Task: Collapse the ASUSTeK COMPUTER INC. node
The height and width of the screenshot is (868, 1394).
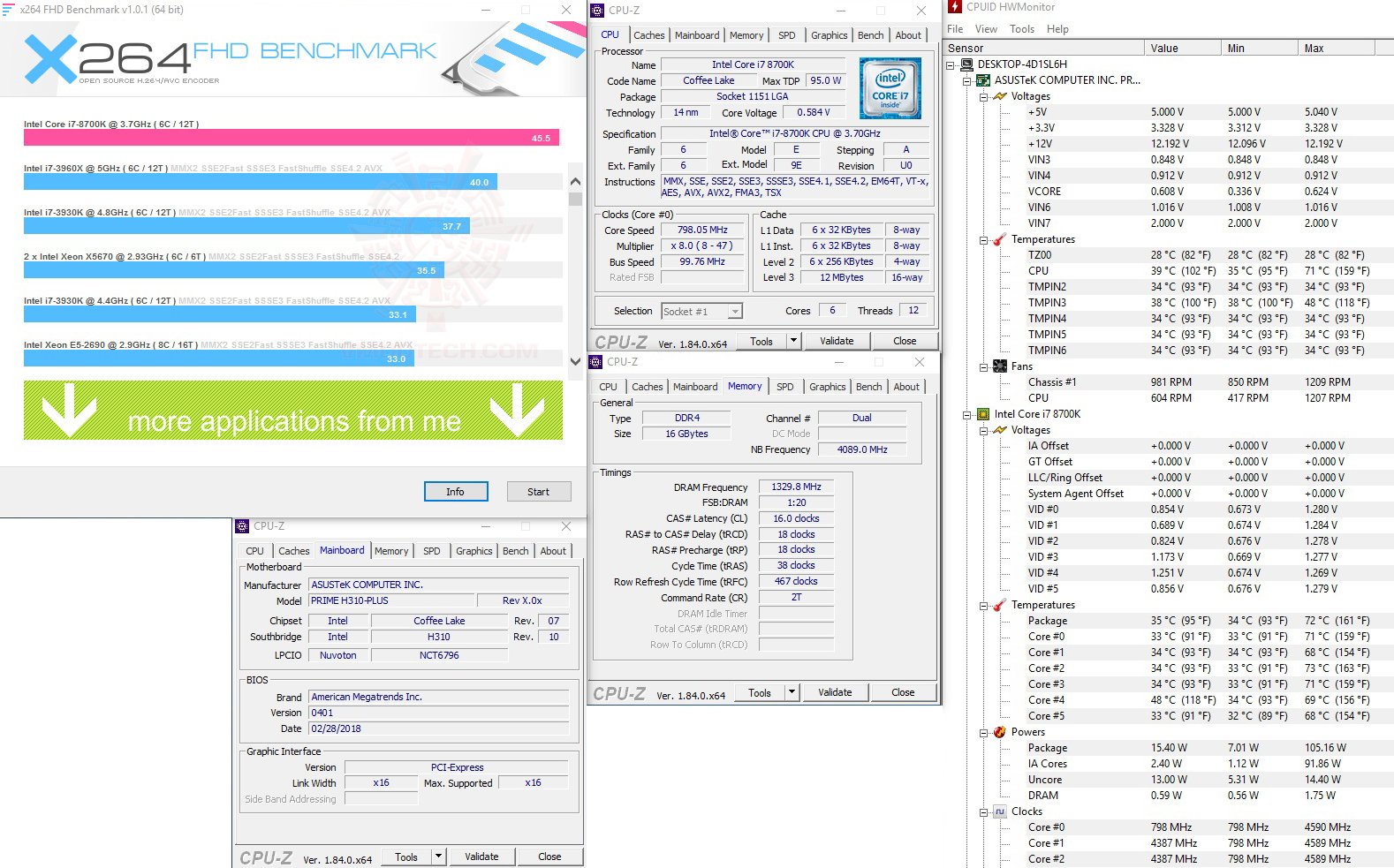Action: pos(967,80)
